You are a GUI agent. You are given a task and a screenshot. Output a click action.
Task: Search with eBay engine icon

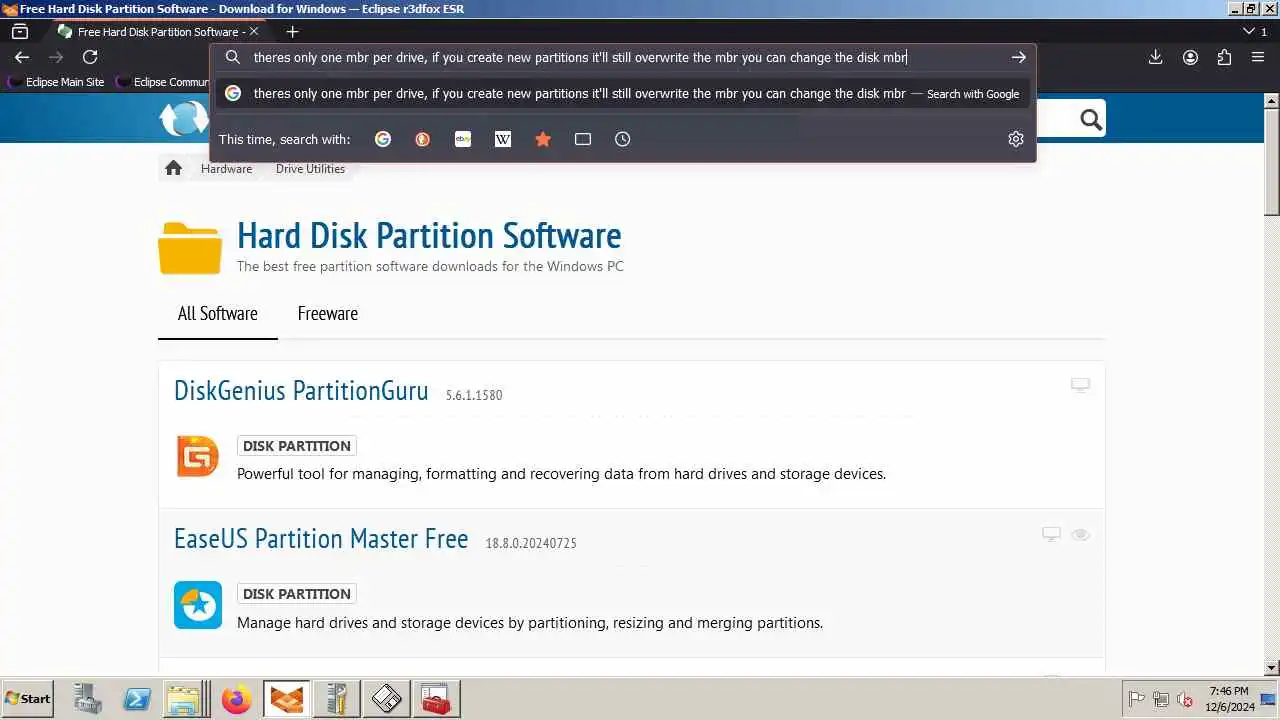click(x=463, y=139)
